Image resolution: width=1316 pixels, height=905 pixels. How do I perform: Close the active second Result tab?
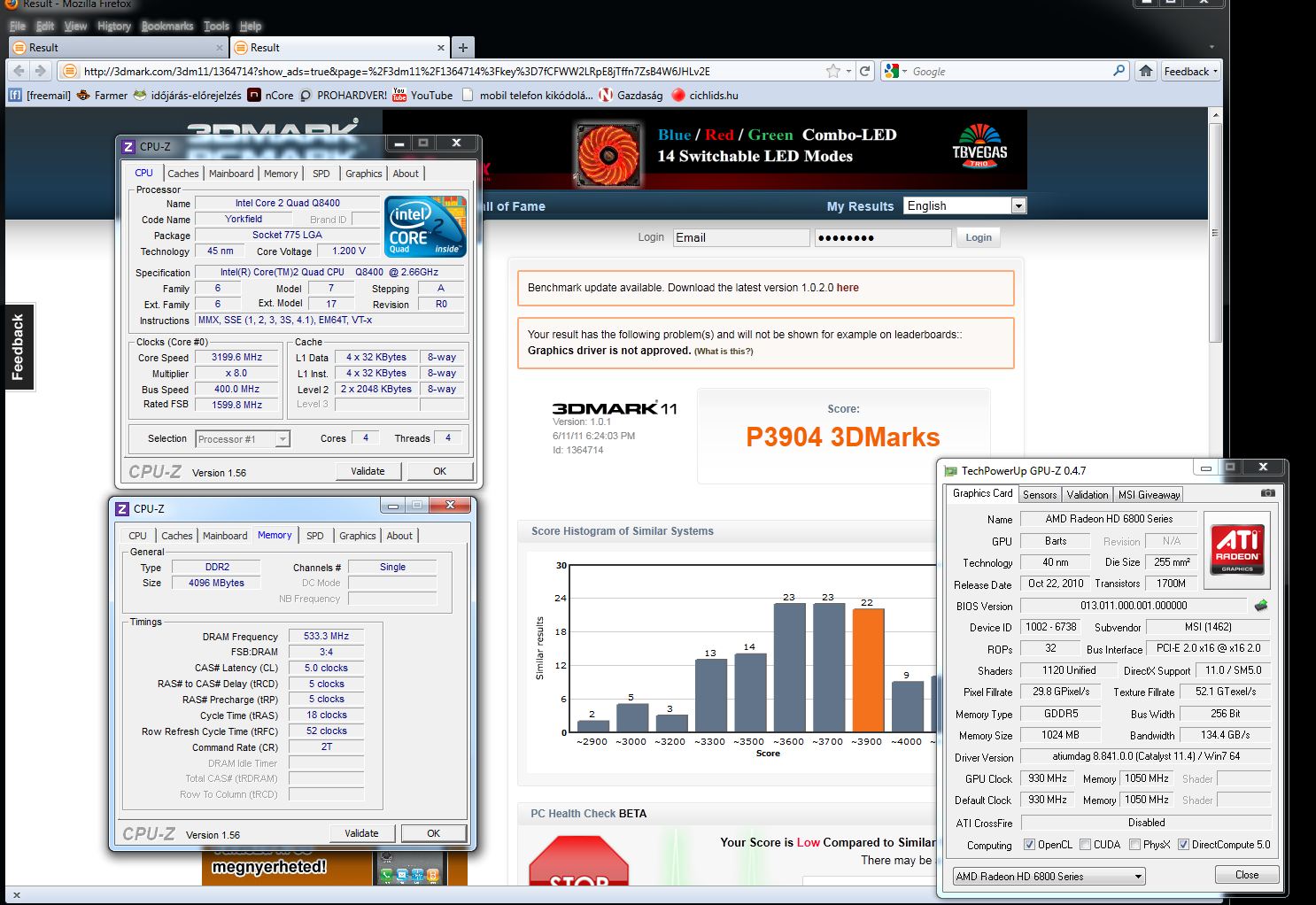click(x=441, y=48)
